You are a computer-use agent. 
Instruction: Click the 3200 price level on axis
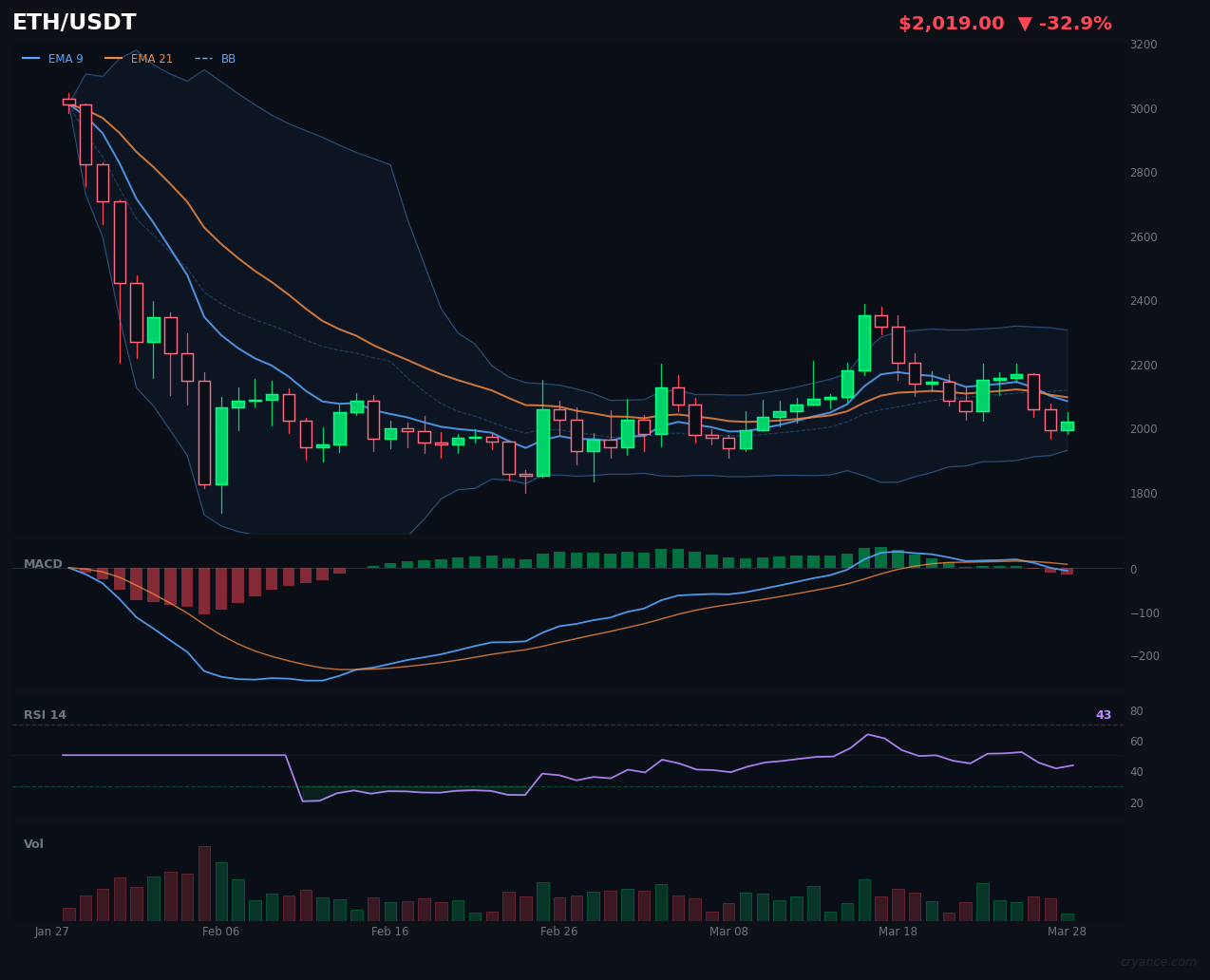pos(1143,44)
